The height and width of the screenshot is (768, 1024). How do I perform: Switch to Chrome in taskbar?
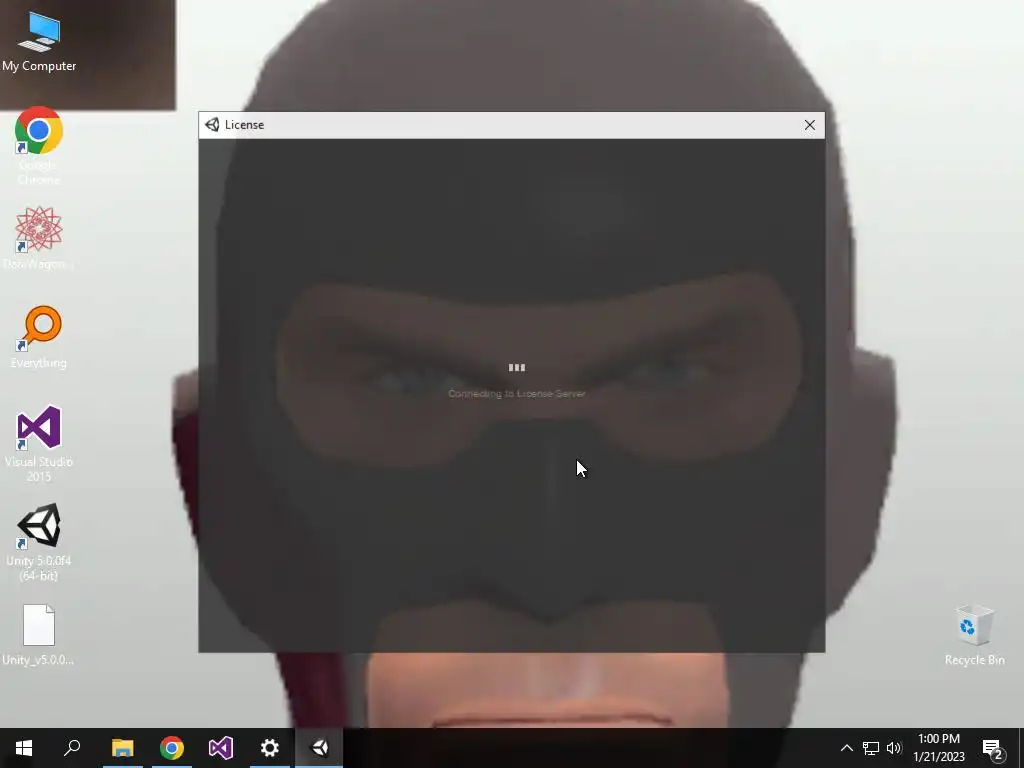[x=172, y=748]
